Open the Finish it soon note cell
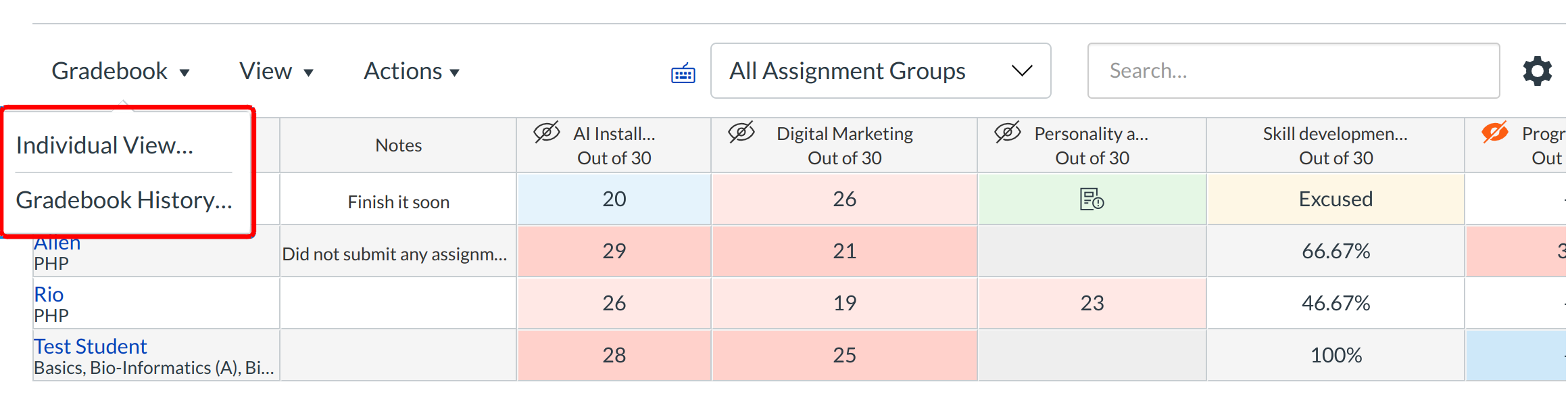Viewport: 1568px width, 403px height. [x=398, y=201]
